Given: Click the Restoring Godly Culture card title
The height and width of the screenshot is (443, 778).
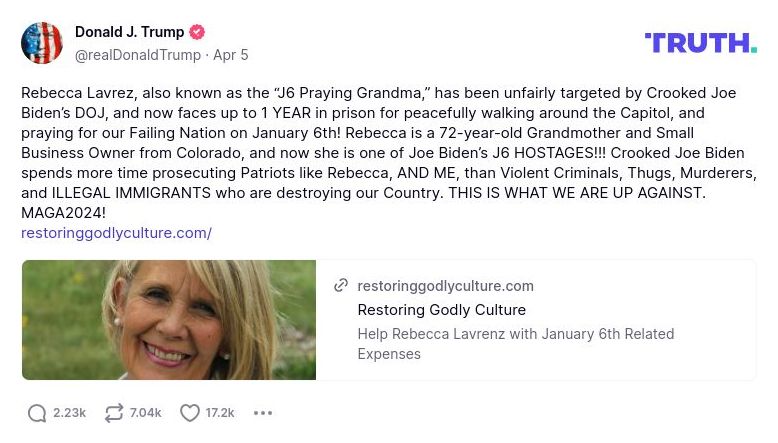Looking at the screenshot, I should click(x=441, y=310).
